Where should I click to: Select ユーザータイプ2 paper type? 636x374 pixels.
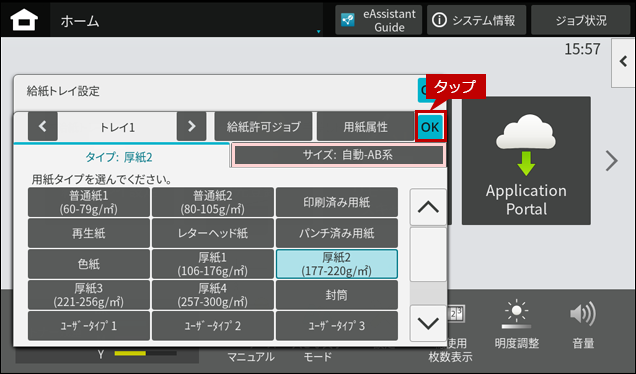[x=213, y=326]
